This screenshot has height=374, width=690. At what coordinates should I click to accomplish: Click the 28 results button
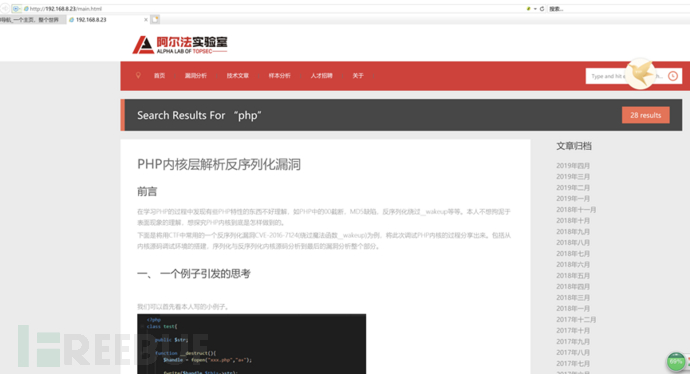coord(646,115)
